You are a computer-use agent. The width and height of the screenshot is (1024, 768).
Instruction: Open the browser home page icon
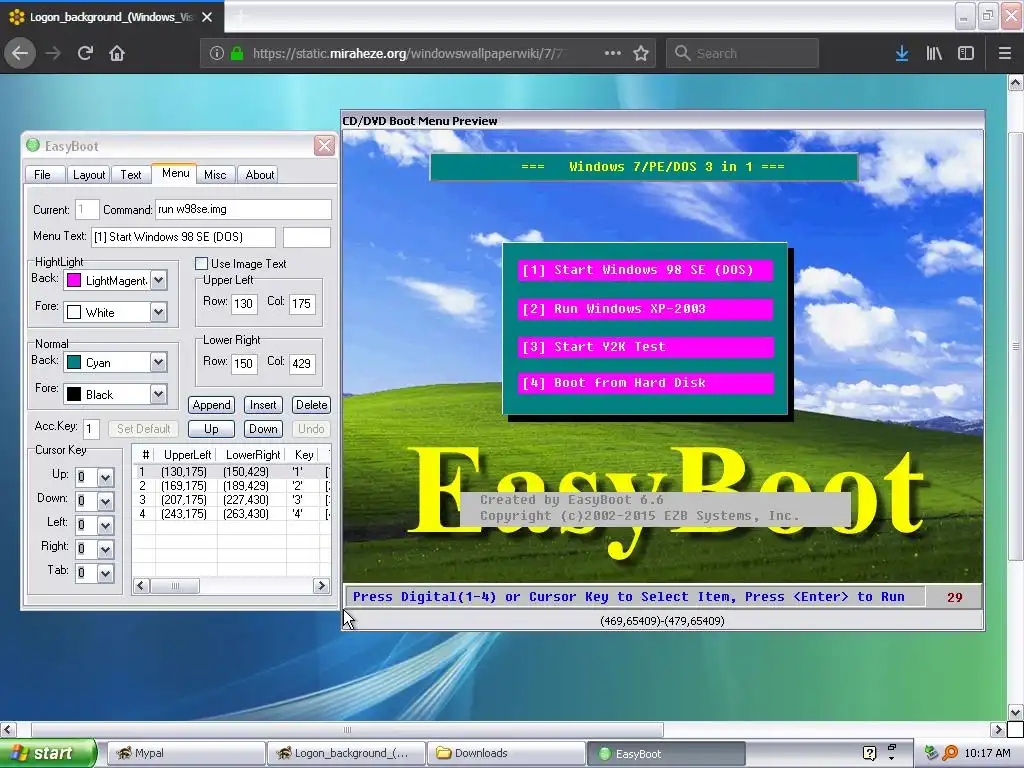pyautogui.click(x=117, y=53)
